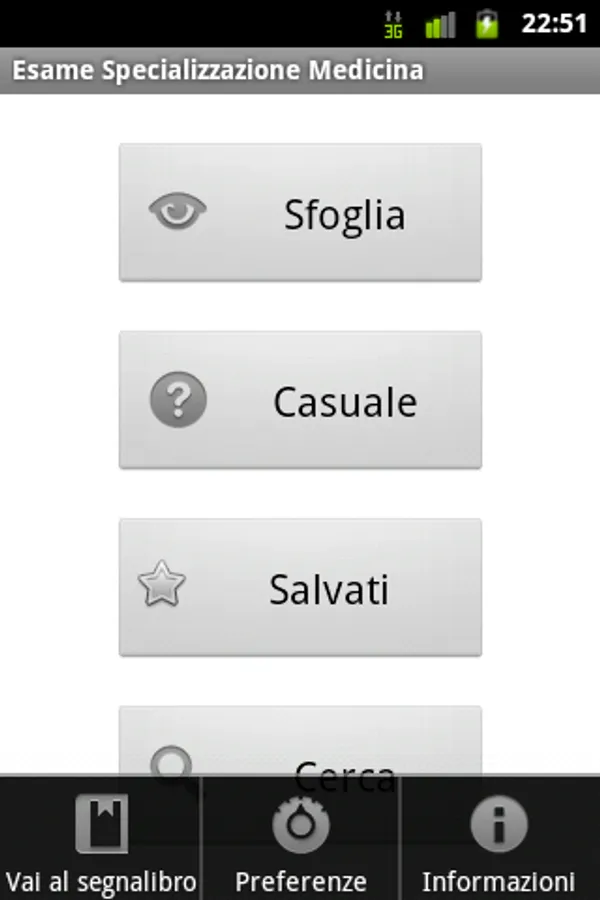This screenshot has width=600, height=900.
Task: Open the Salvati saved items button
Action: tap(300, 587)
